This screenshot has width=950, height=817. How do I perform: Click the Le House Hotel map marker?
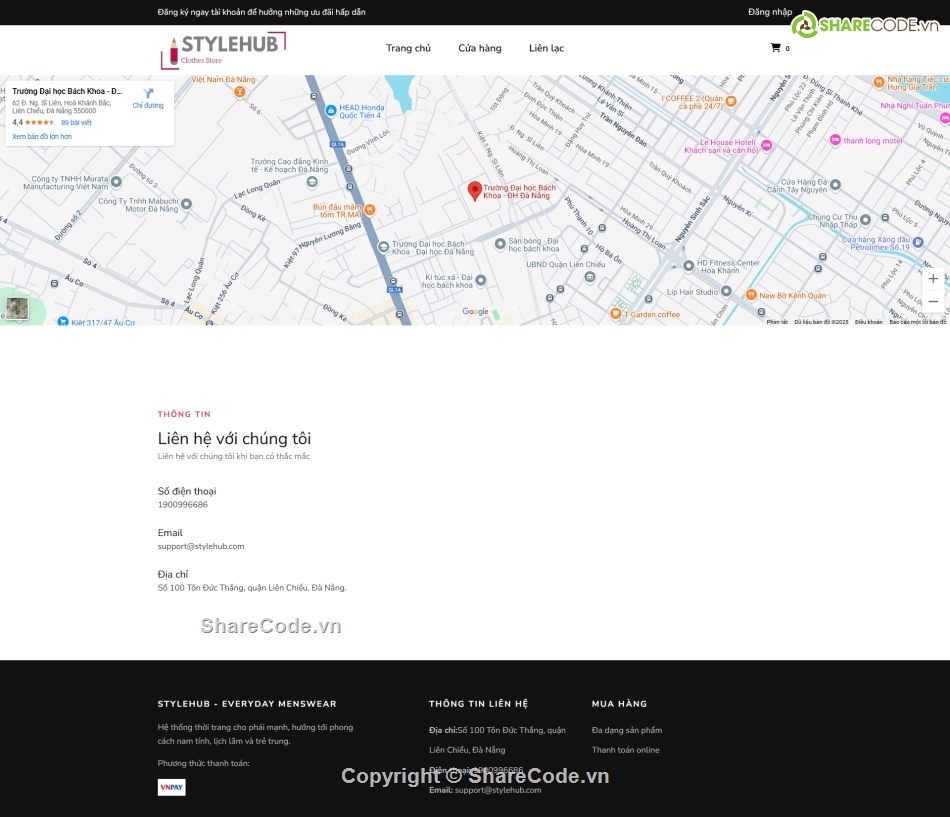point(766,145)
